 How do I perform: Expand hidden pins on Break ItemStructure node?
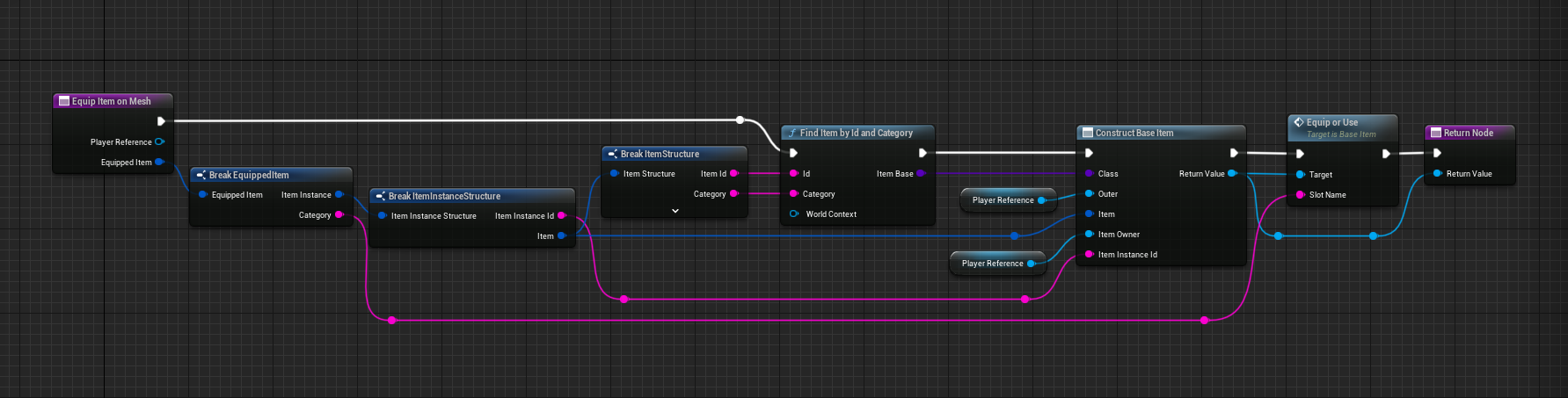pyautogui.click(x=675, y=211)
